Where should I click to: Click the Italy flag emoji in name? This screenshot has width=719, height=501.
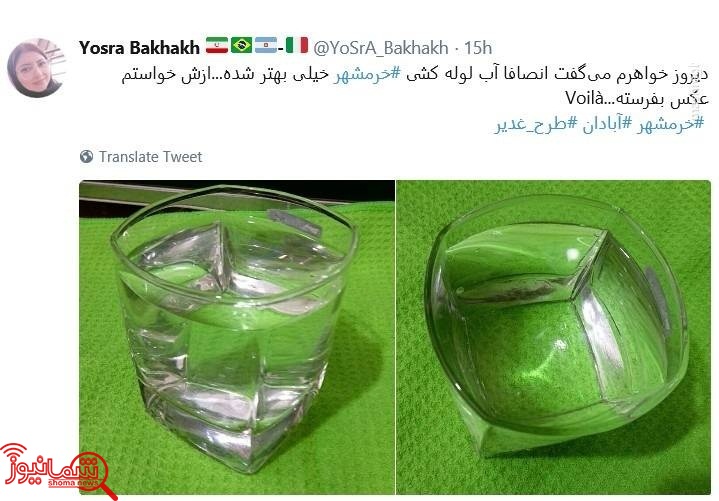[297, 45]
